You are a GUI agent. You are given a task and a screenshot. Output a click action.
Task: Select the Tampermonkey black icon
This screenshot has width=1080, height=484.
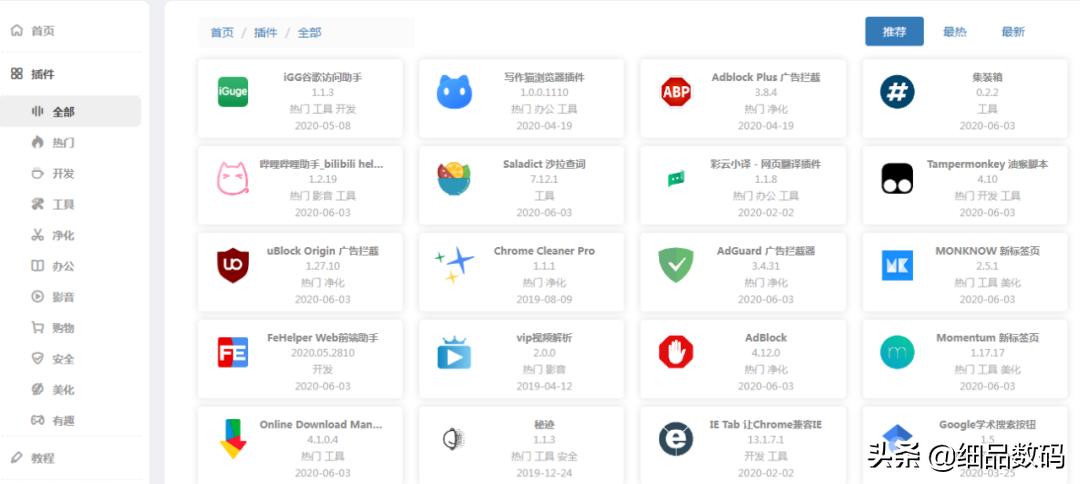point(897,179)
